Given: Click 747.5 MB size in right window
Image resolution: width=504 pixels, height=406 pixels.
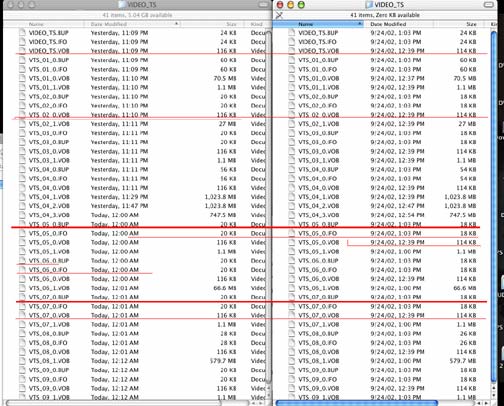Looking at the screenshot, I should tap(463, 215).
